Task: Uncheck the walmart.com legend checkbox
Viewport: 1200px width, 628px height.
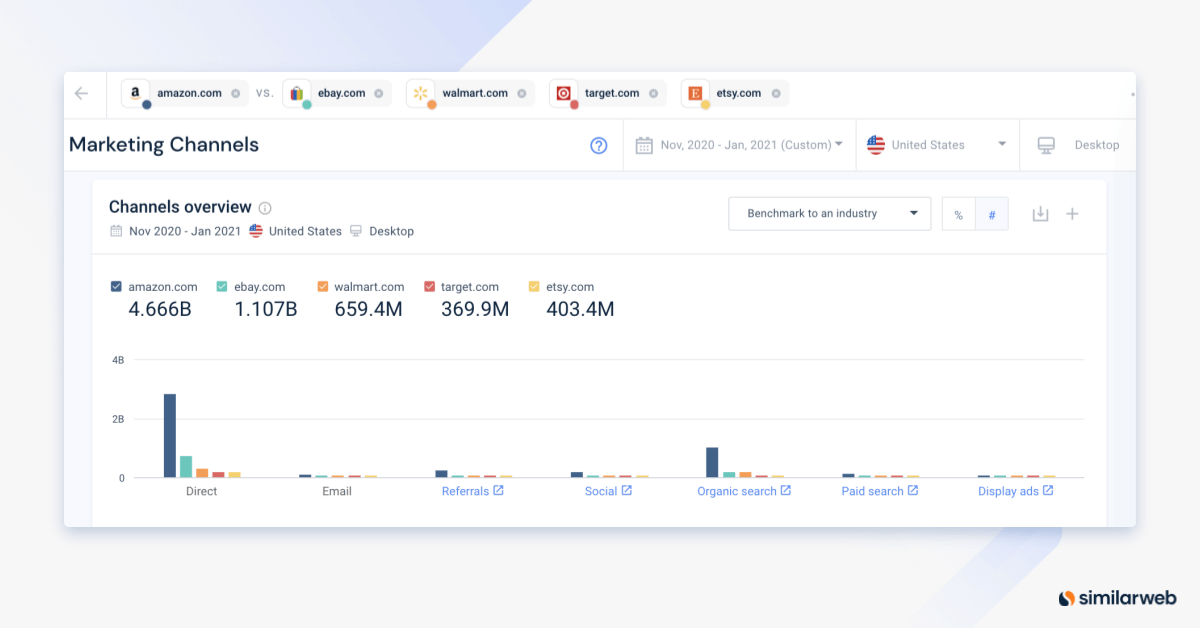Action: [322, 287]
